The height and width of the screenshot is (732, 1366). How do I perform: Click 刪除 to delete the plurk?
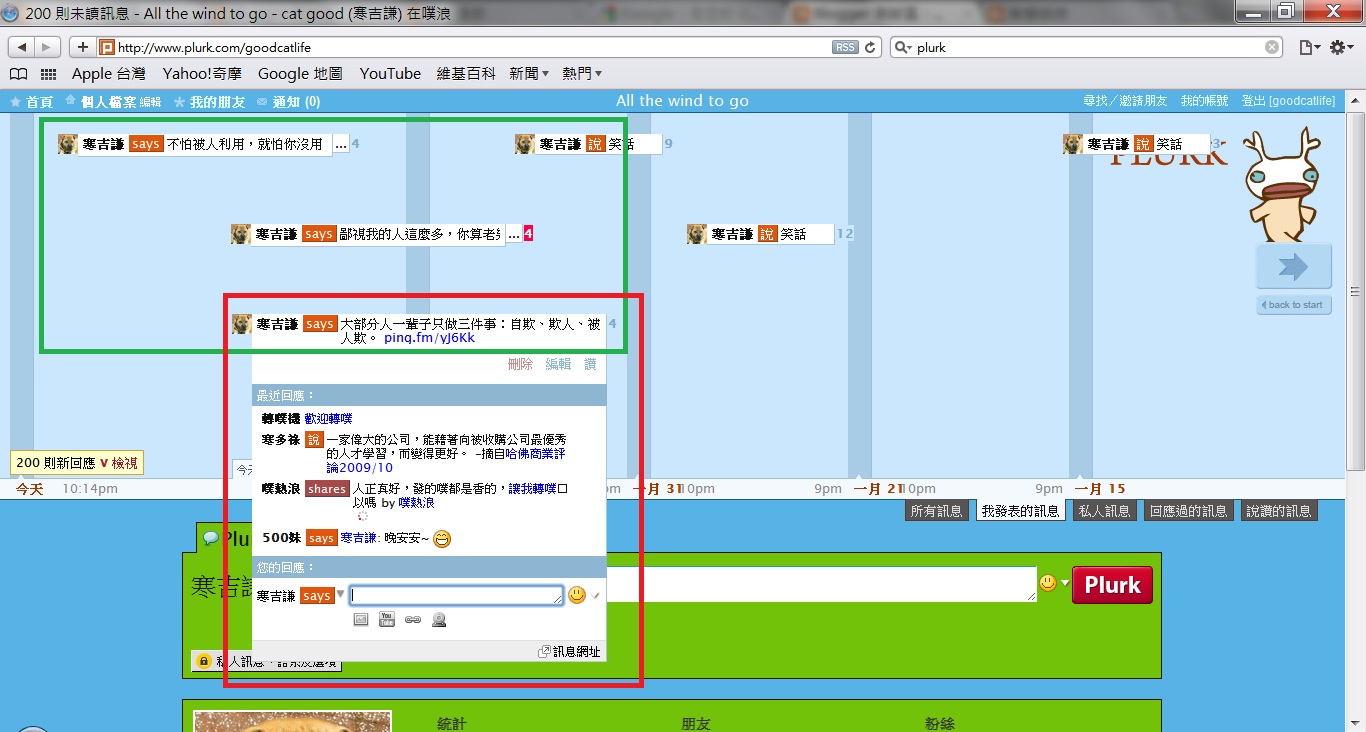tap(520, 365)
